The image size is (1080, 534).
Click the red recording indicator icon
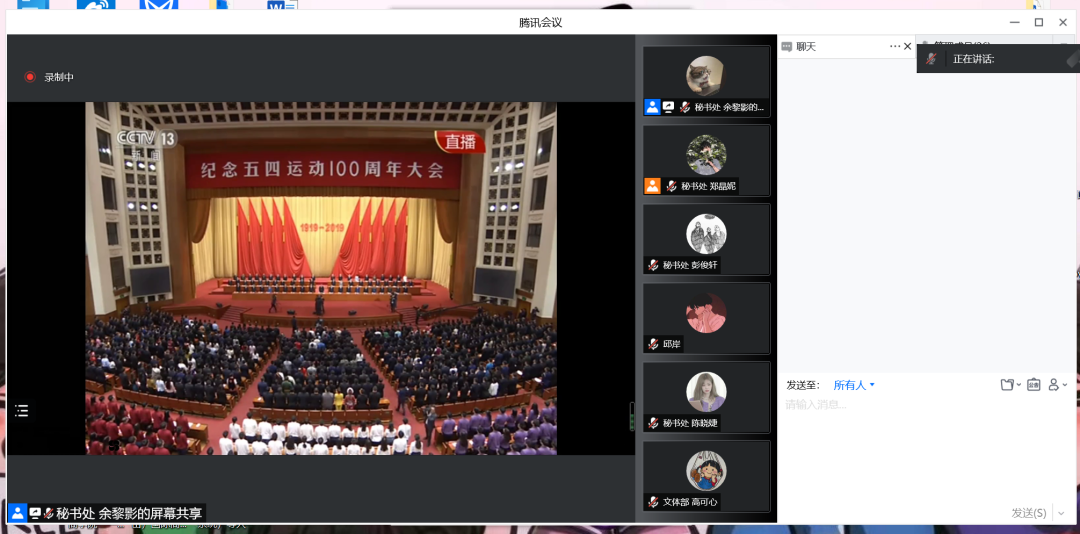point(30,77)
